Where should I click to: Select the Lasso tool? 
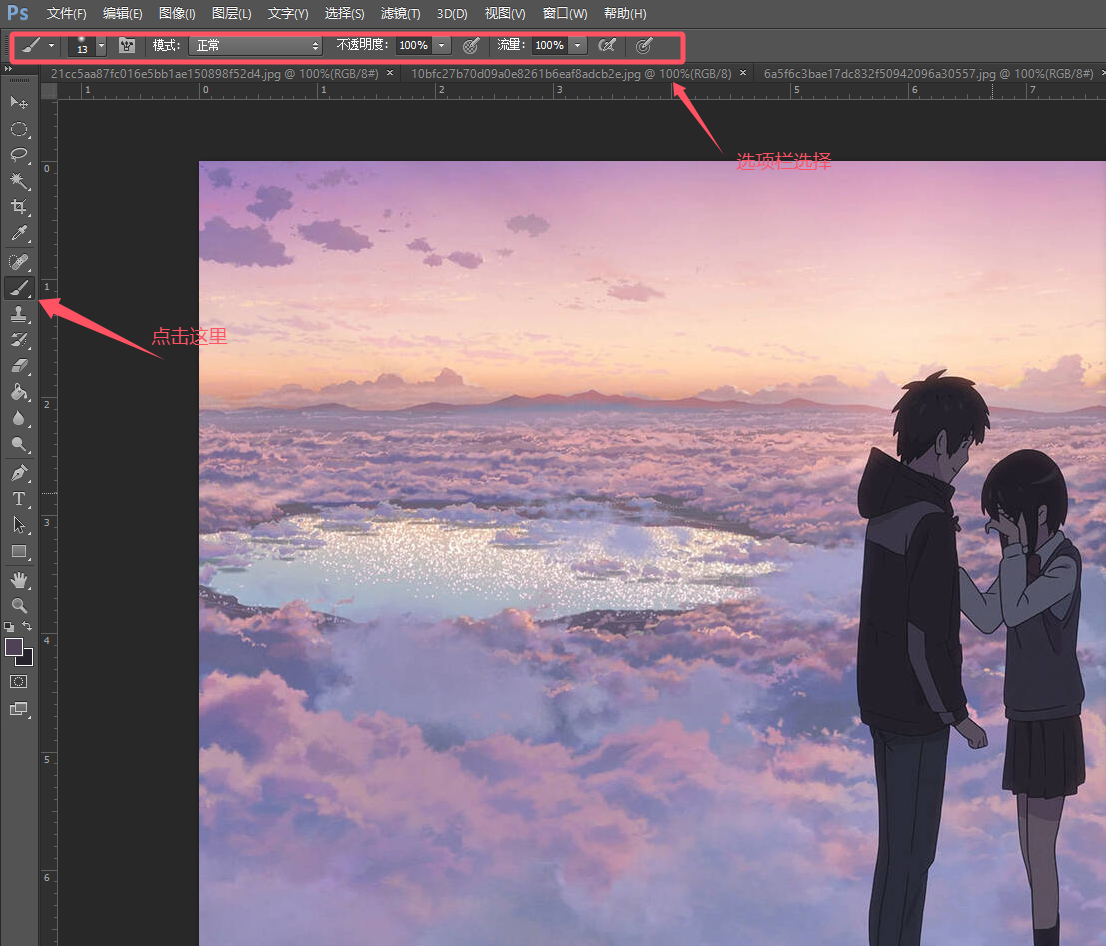(x=19, y=154)
